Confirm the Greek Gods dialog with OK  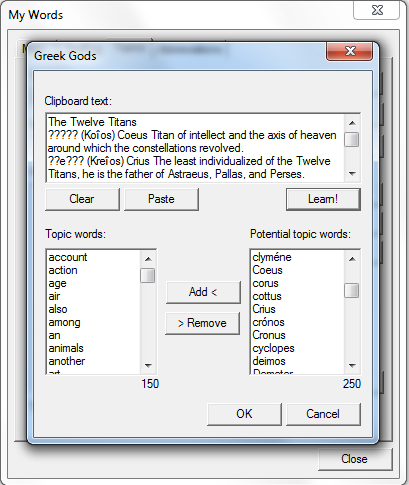tap(244, 414)
